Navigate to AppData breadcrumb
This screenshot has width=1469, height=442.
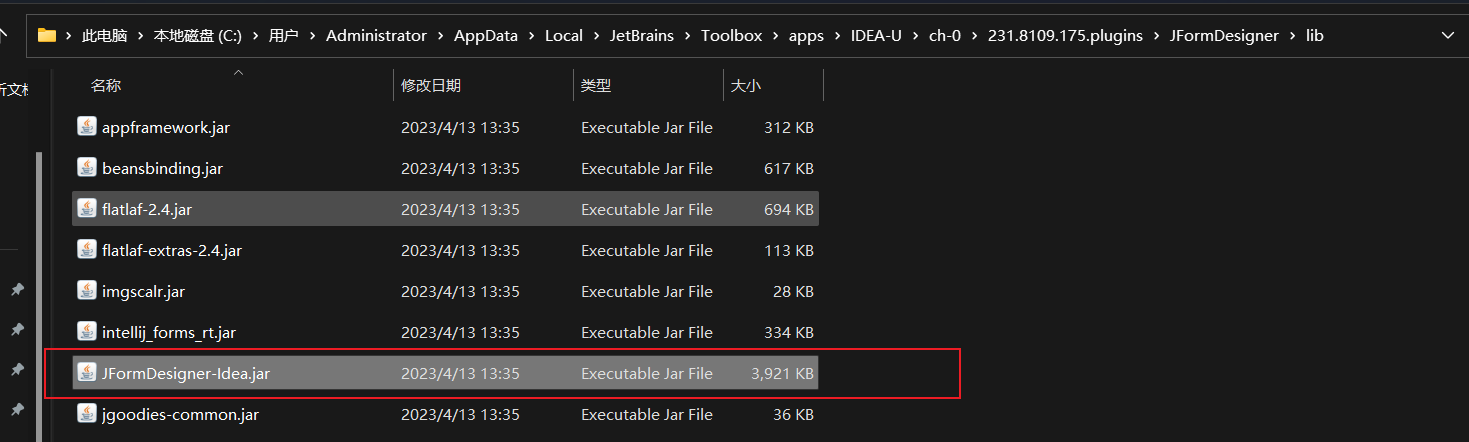click(x=486, y=35)
